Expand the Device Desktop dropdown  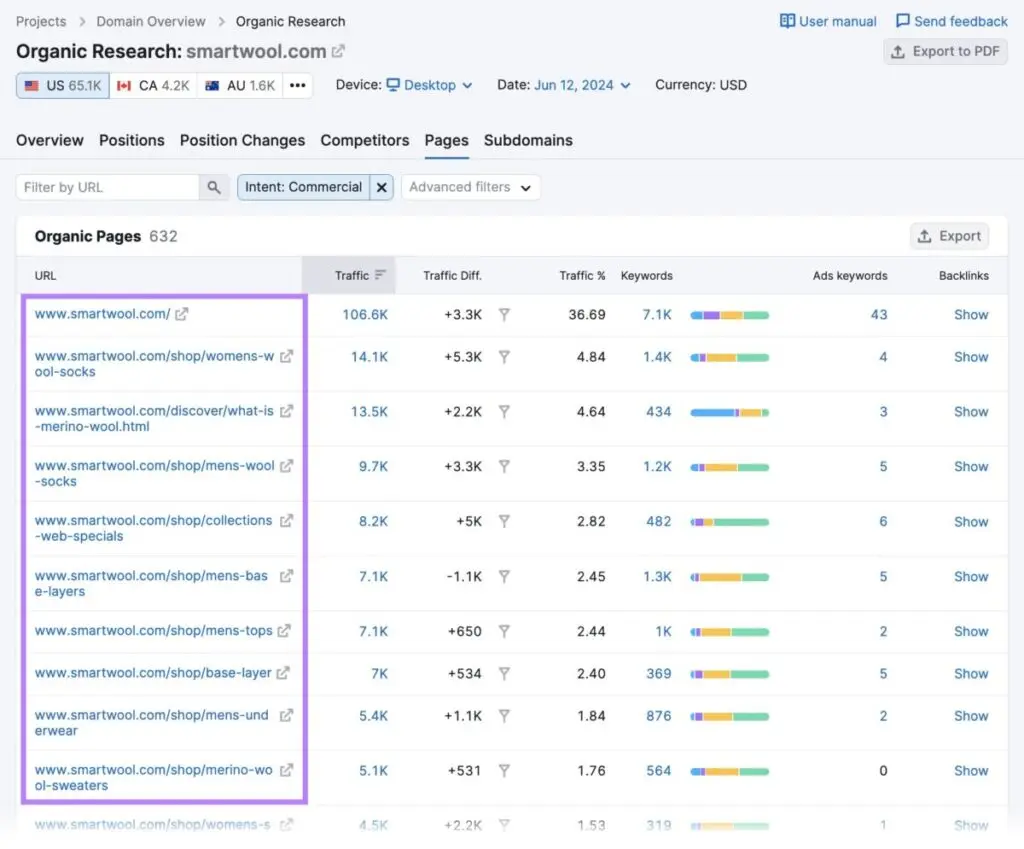(x=429, y=86)
